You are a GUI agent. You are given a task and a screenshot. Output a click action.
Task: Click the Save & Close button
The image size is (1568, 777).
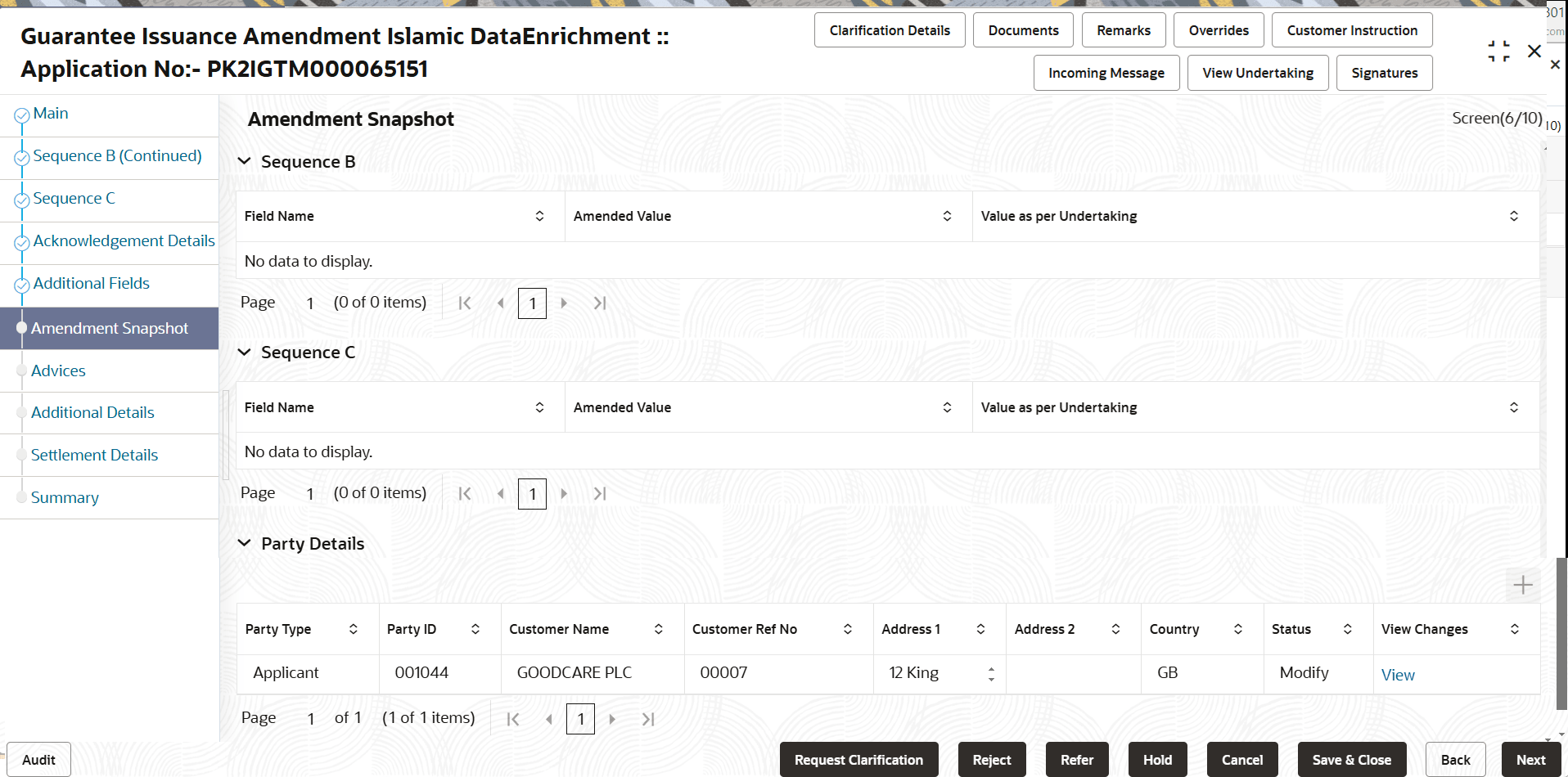pos(1351,759)
